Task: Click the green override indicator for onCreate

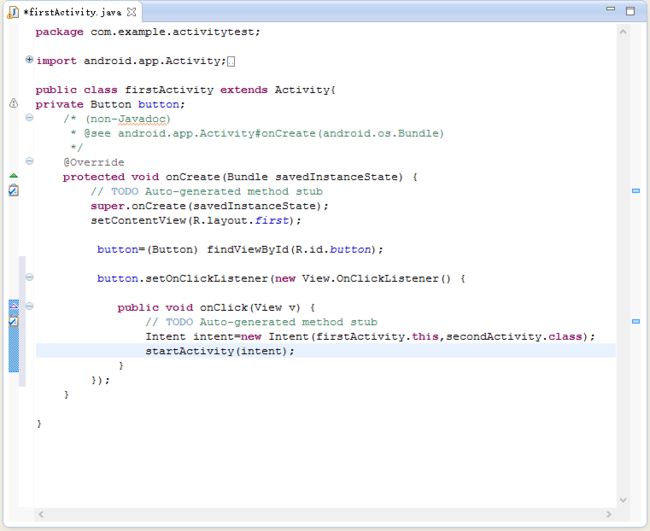Action: coord(13,176)
